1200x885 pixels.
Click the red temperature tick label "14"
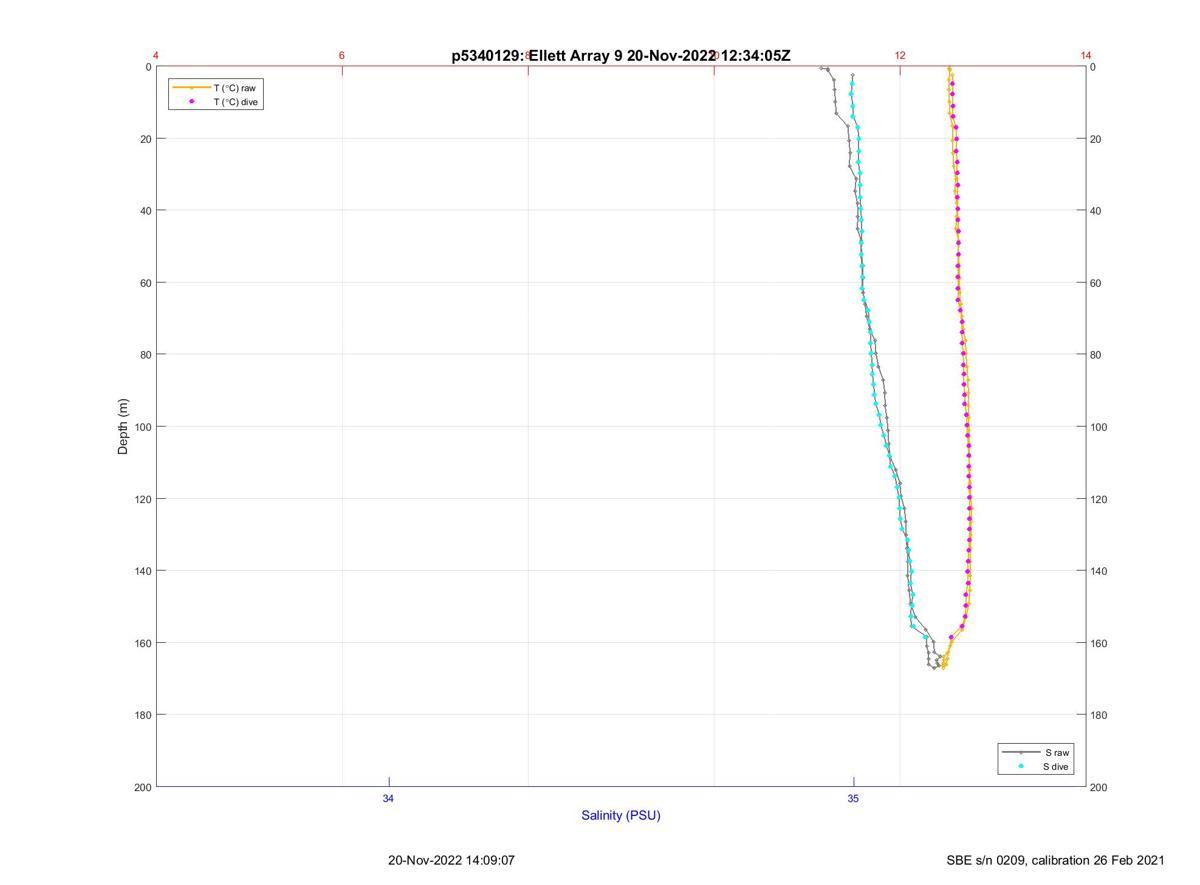[1086, 55]
